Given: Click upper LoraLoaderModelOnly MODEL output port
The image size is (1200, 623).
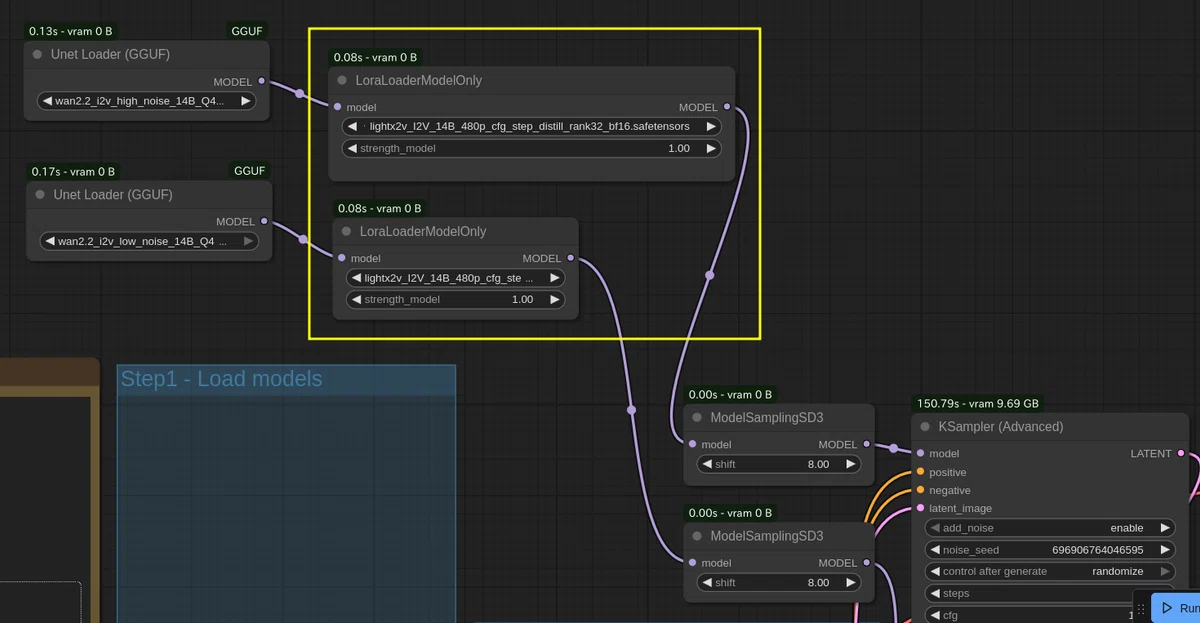Looking at the screenshot, I should point(727,106).
